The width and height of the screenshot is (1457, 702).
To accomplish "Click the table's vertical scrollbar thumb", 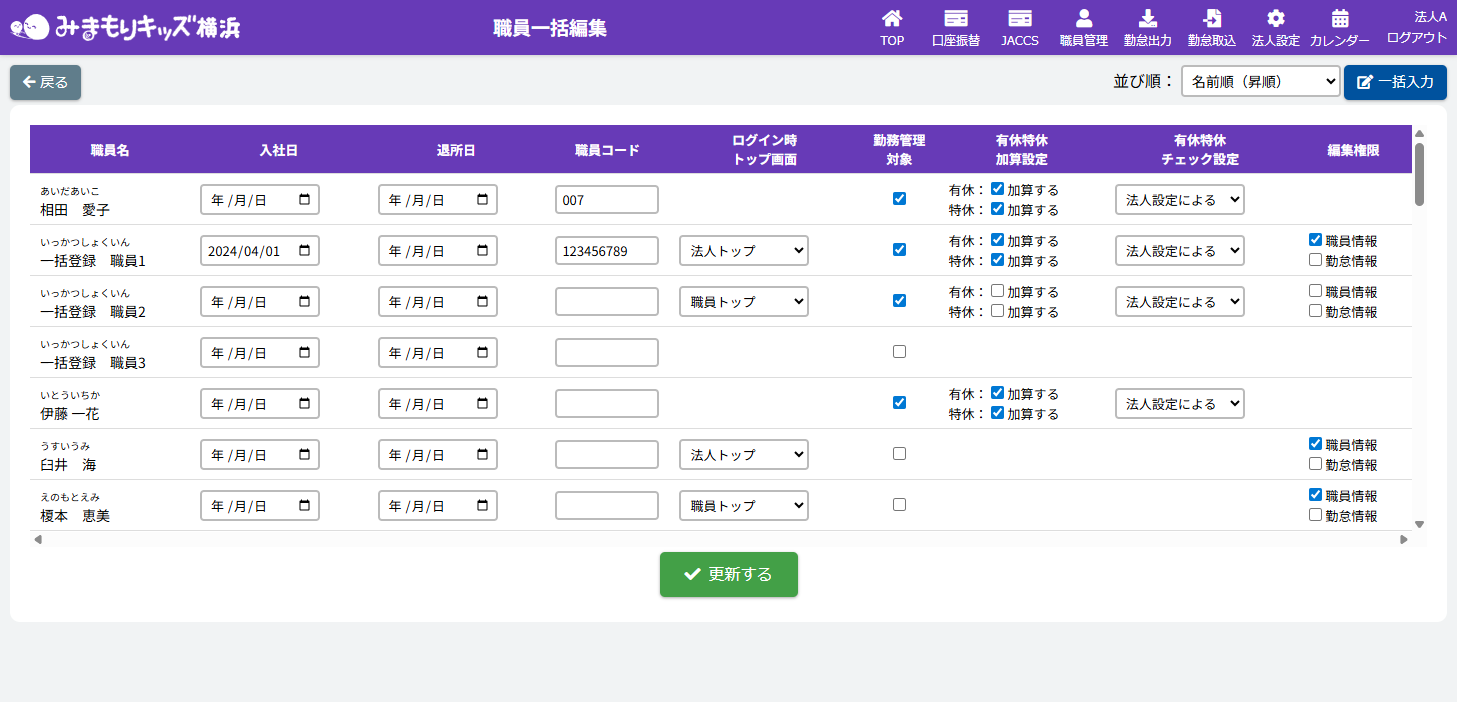I will [x=1419, y=174].
